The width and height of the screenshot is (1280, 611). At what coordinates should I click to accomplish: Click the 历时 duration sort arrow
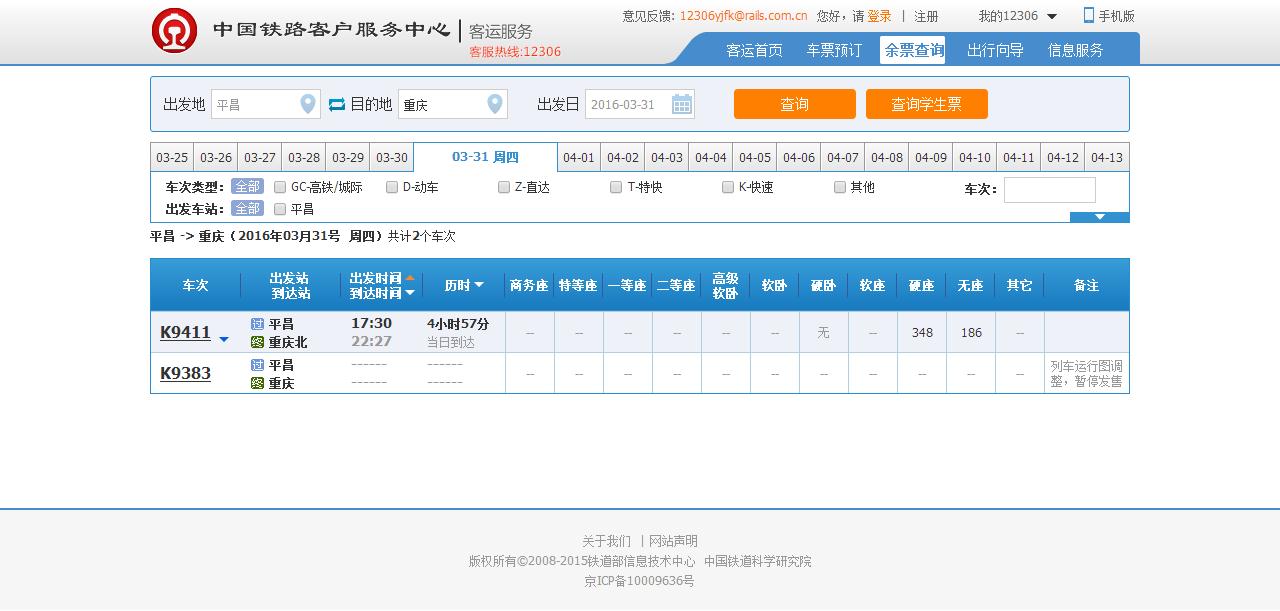pos(479,286)
